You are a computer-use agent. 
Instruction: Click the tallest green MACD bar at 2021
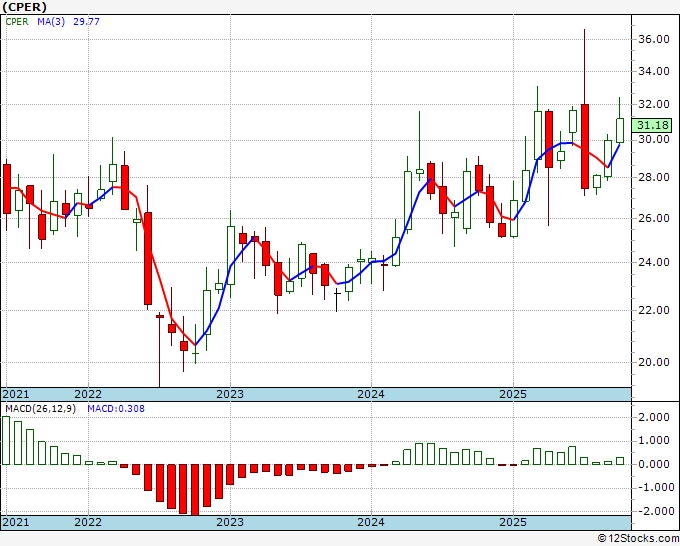point(6,441)
